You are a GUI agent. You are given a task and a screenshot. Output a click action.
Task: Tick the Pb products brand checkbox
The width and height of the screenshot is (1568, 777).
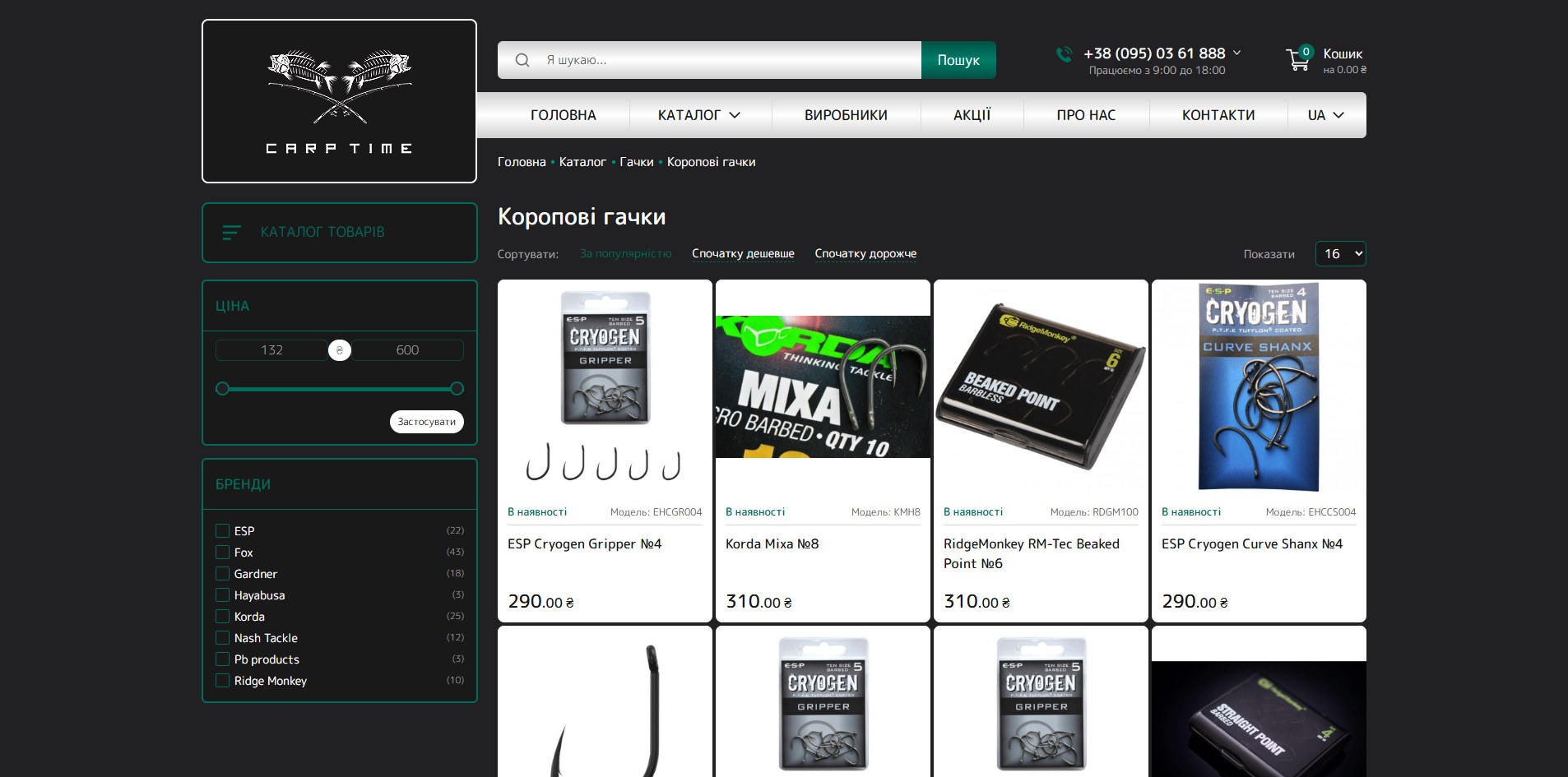[222, 659]
